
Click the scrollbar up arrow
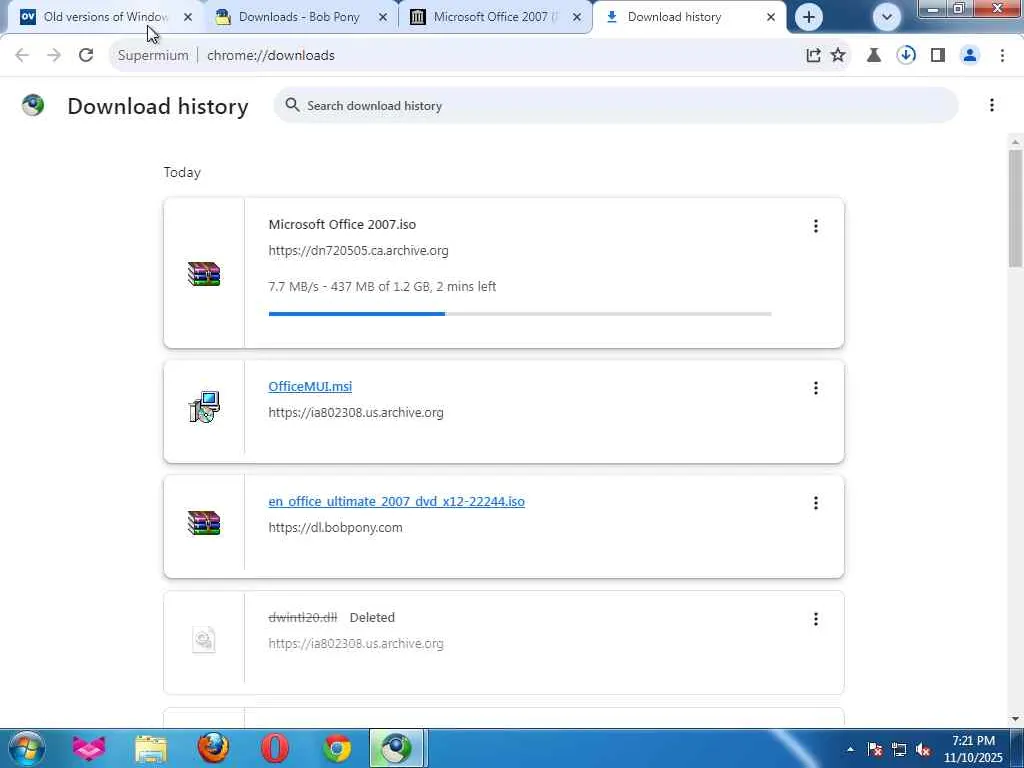point(1016,142)
